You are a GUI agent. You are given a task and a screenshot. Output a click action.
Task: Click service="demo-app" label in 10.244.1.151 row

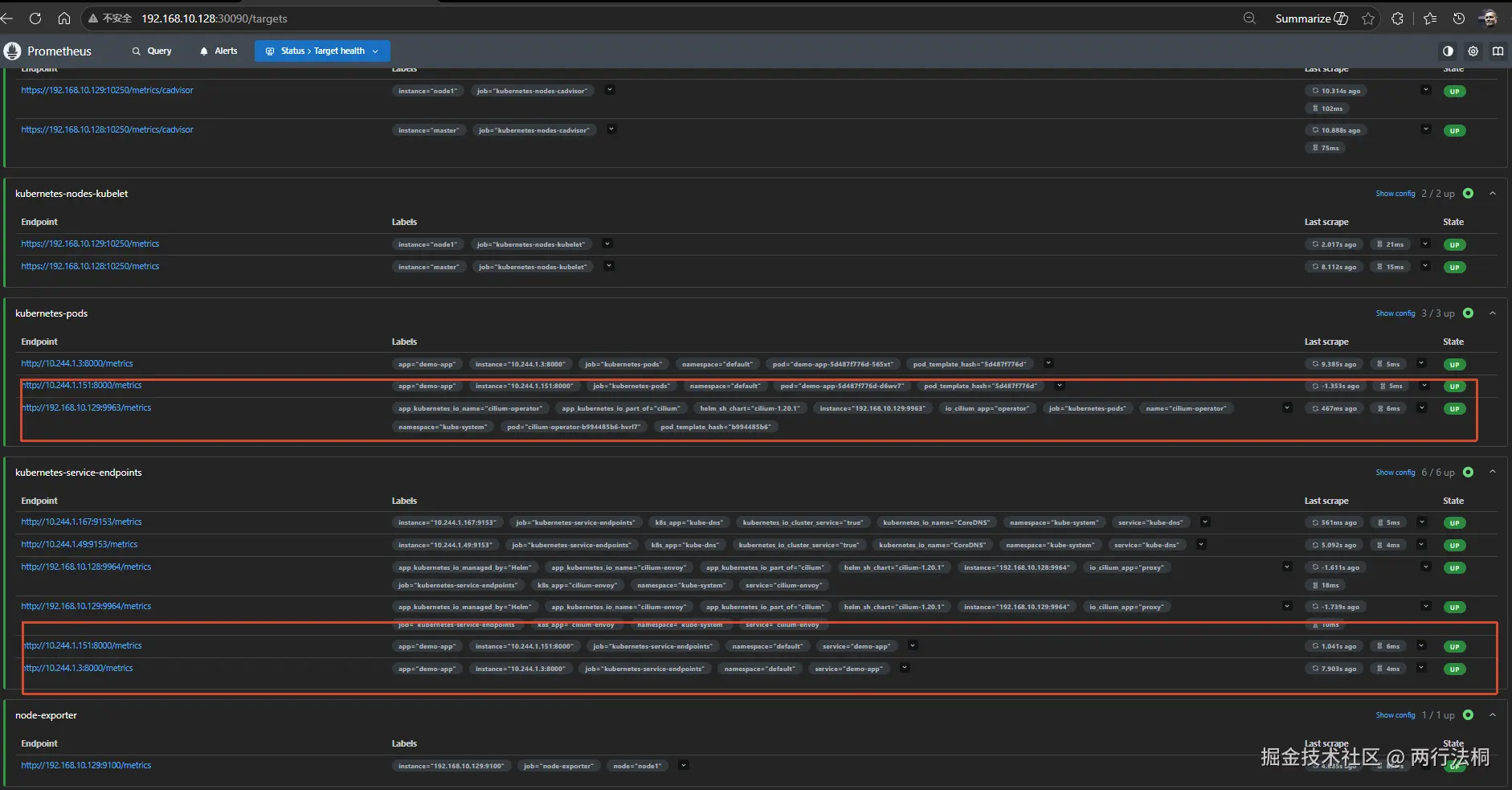click(856, 646)
